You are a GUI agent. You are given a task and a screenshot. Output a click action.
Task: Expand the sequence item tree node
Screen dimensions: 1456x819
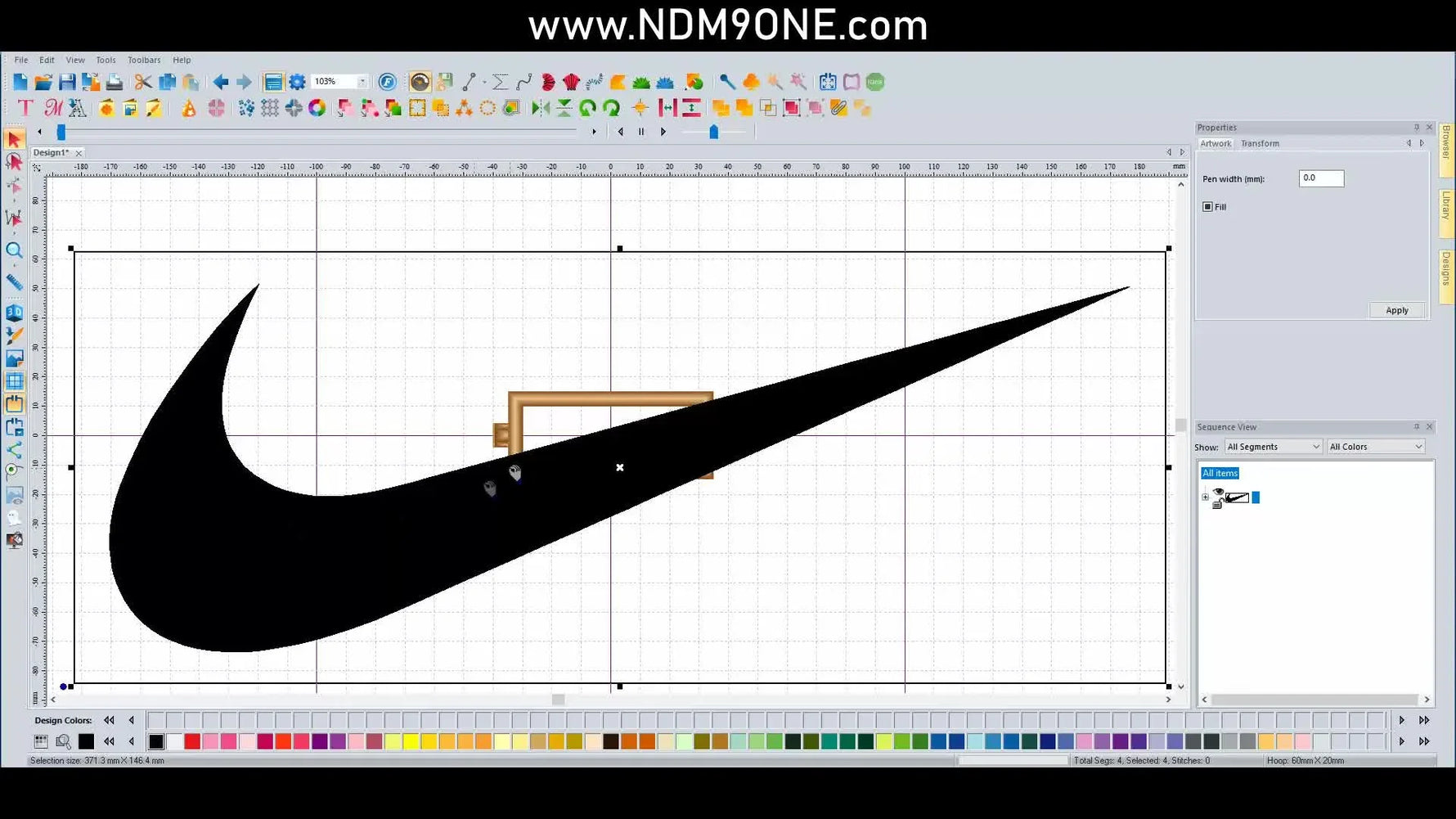tap(1205, 497)
